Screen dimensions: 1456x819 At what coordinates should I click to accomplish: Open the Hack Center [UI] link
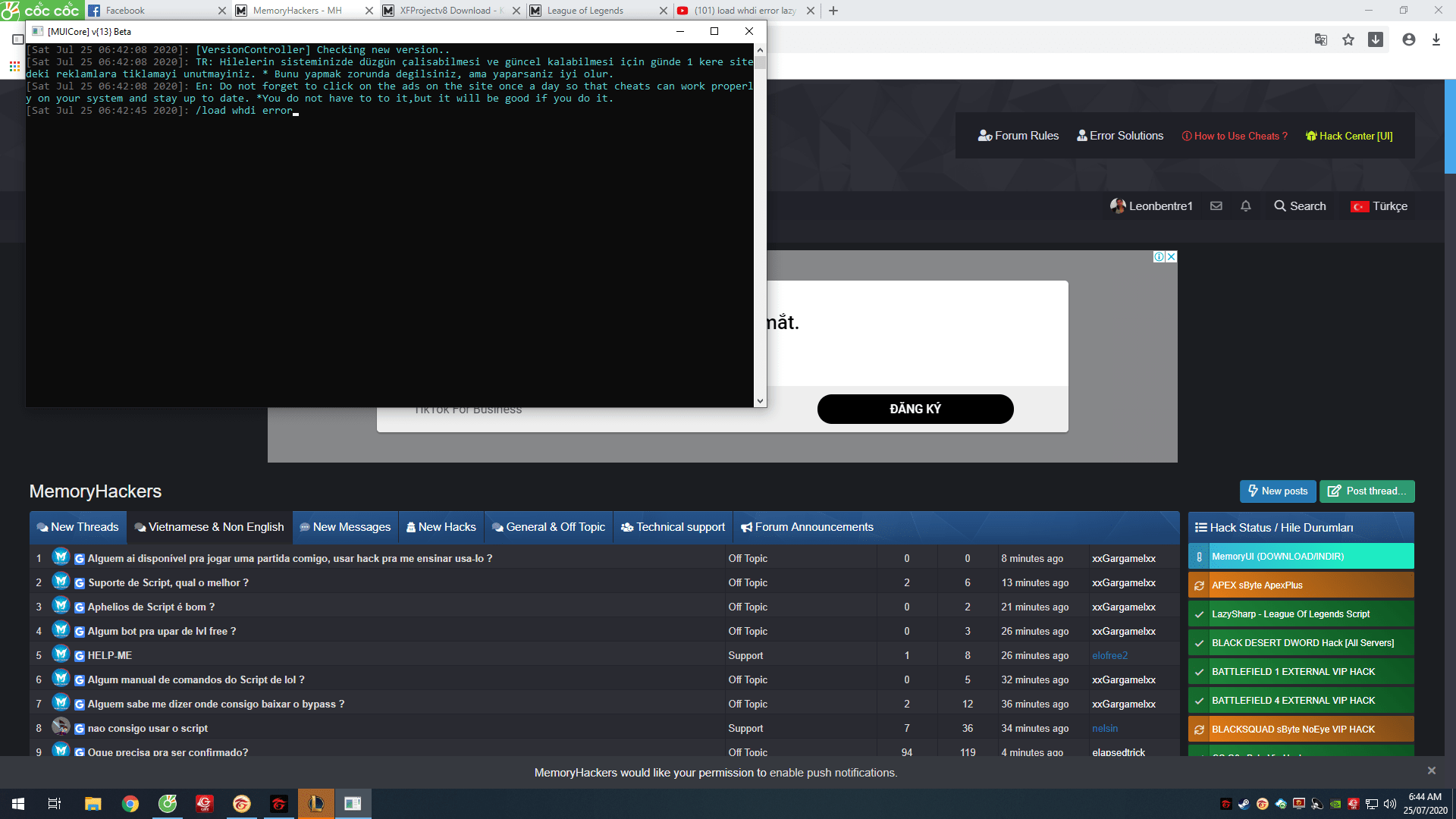1349,136
